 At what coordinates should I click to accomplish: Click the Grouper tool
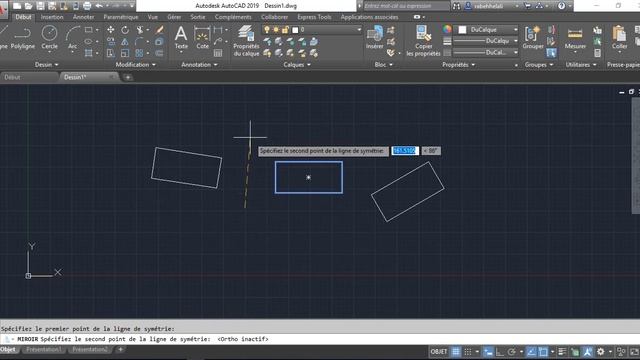(x=533, y=37)
